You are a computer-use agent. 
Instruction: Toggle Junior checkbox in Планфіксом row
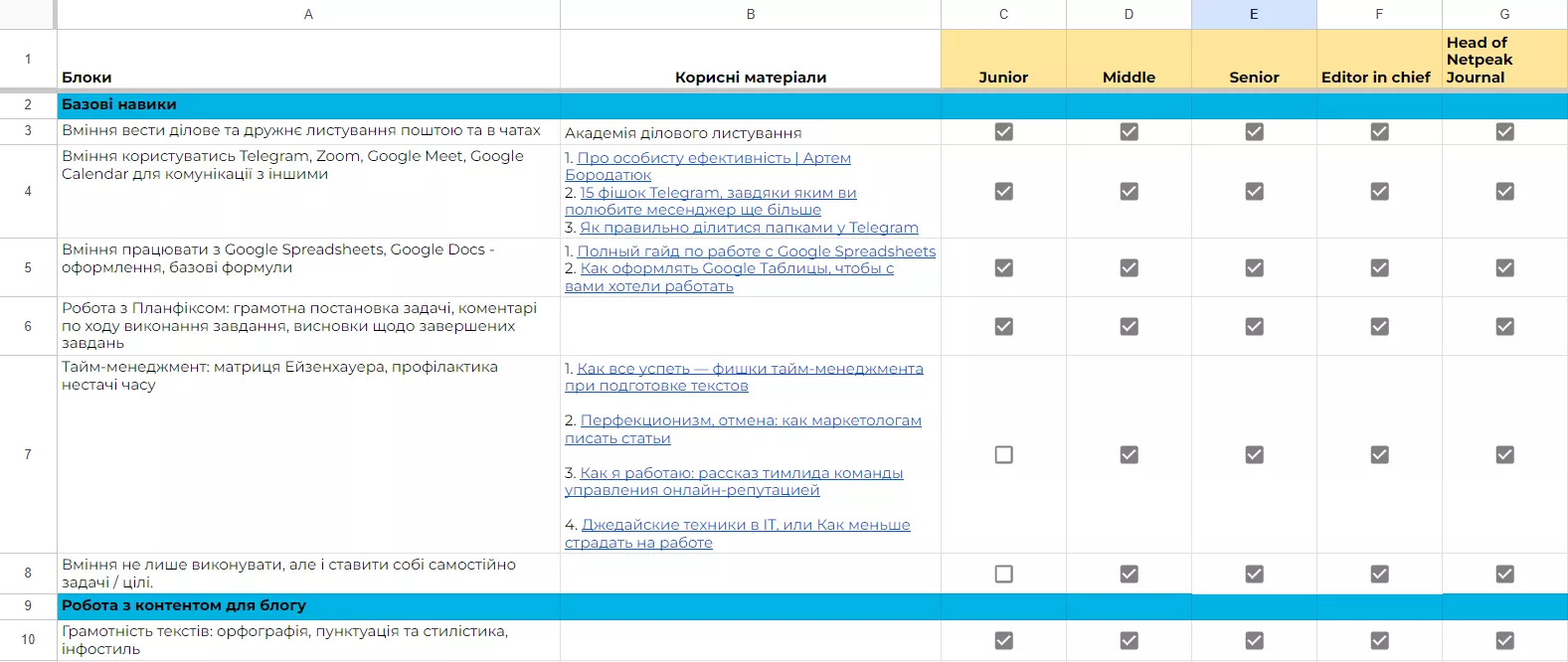(1003, 326)
